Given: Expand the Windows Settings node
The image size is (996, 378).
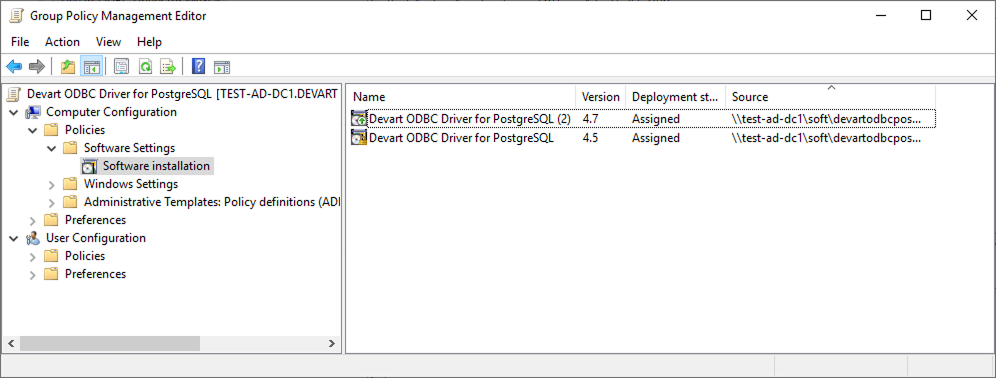Looking at the screenshot, I should [52, 184].
